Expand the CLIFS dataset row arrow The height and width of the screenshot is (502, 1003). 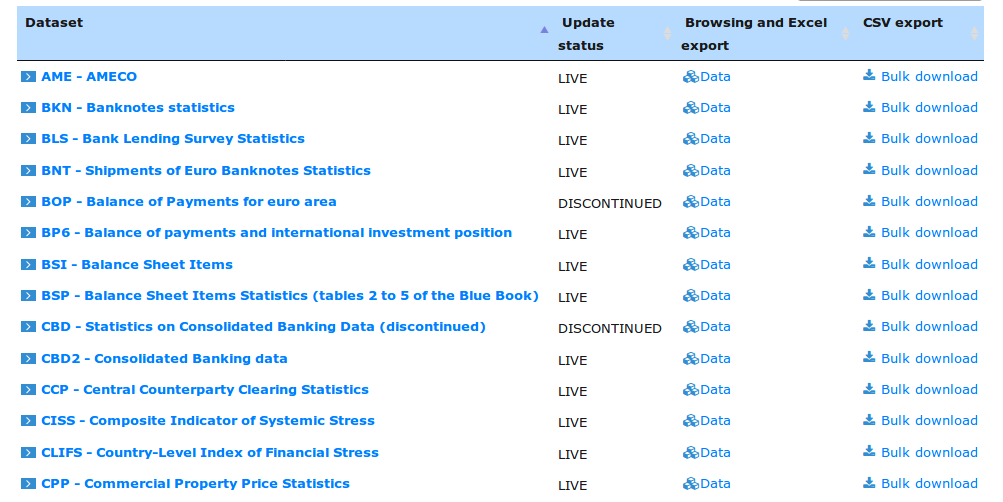(28, 453)
